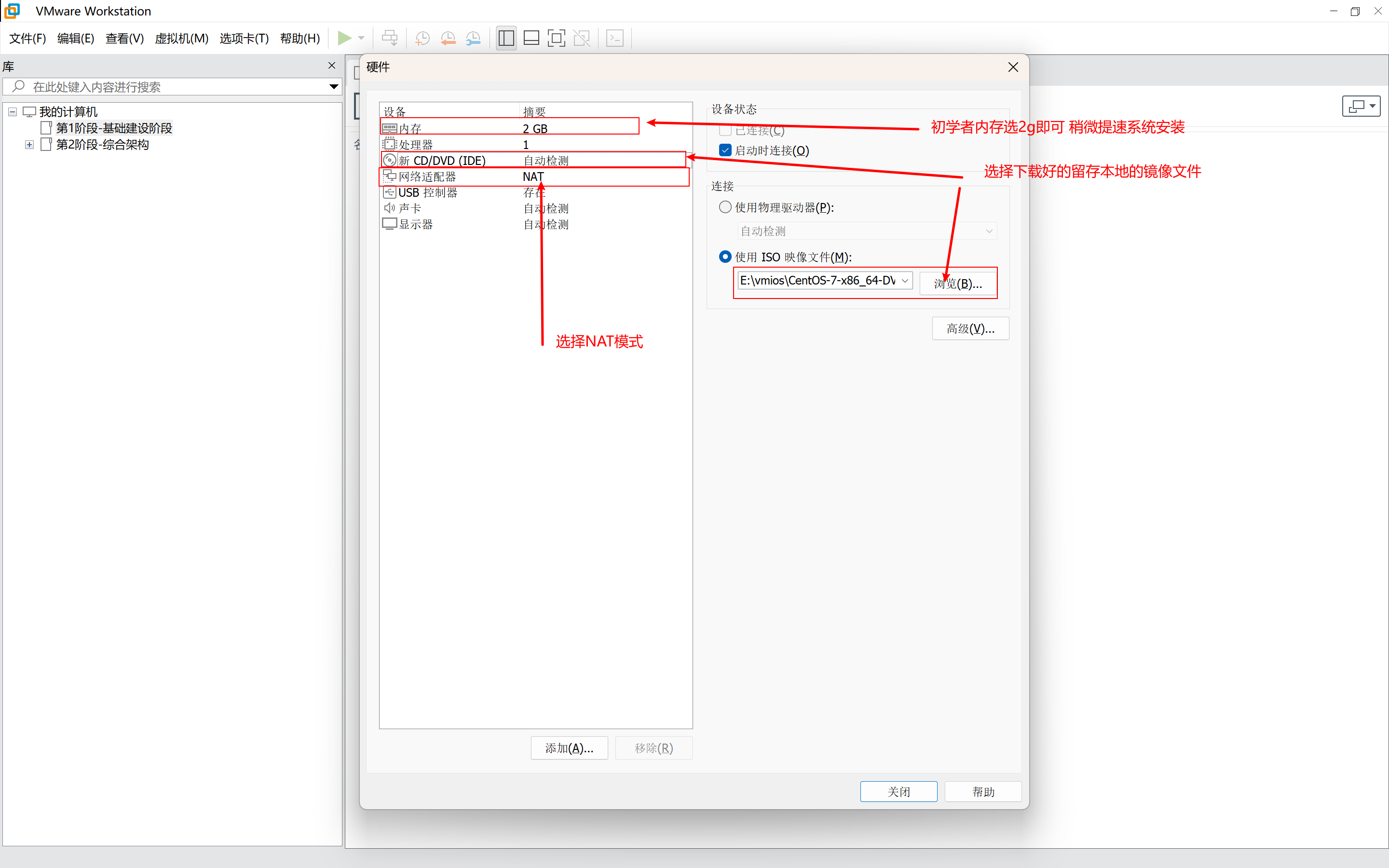Expand the 第2阶段-综合架构 tree node
Viewport: 1389px width, 868px height.
[29, 145]
